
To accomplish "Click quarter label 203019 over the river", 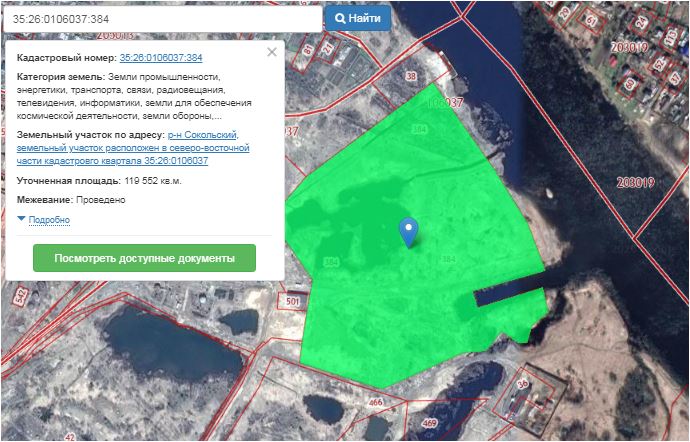I will coord(635,183).
